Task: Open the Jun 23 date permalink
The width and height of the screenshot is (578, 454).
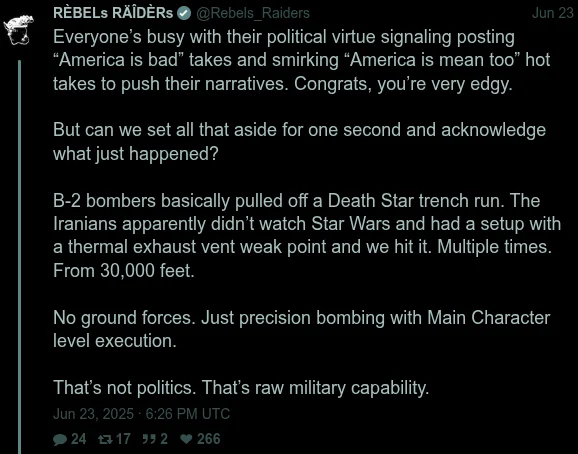Action: coord(553,13)
